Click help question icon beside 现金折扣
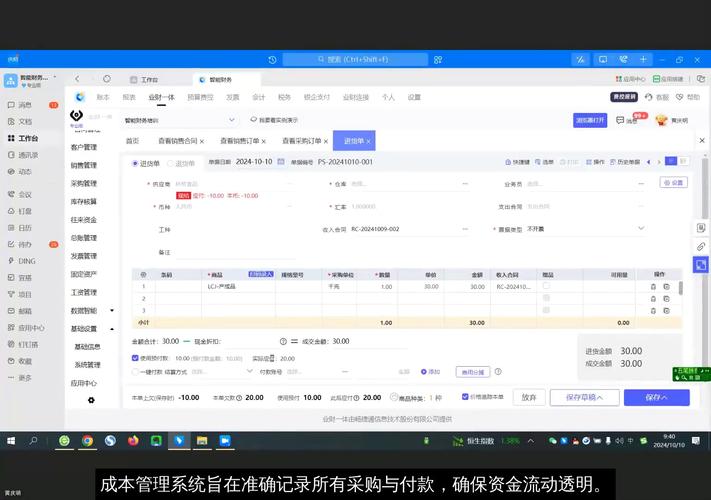Viewport: 711px width, 500px height. tap(283, 341)
